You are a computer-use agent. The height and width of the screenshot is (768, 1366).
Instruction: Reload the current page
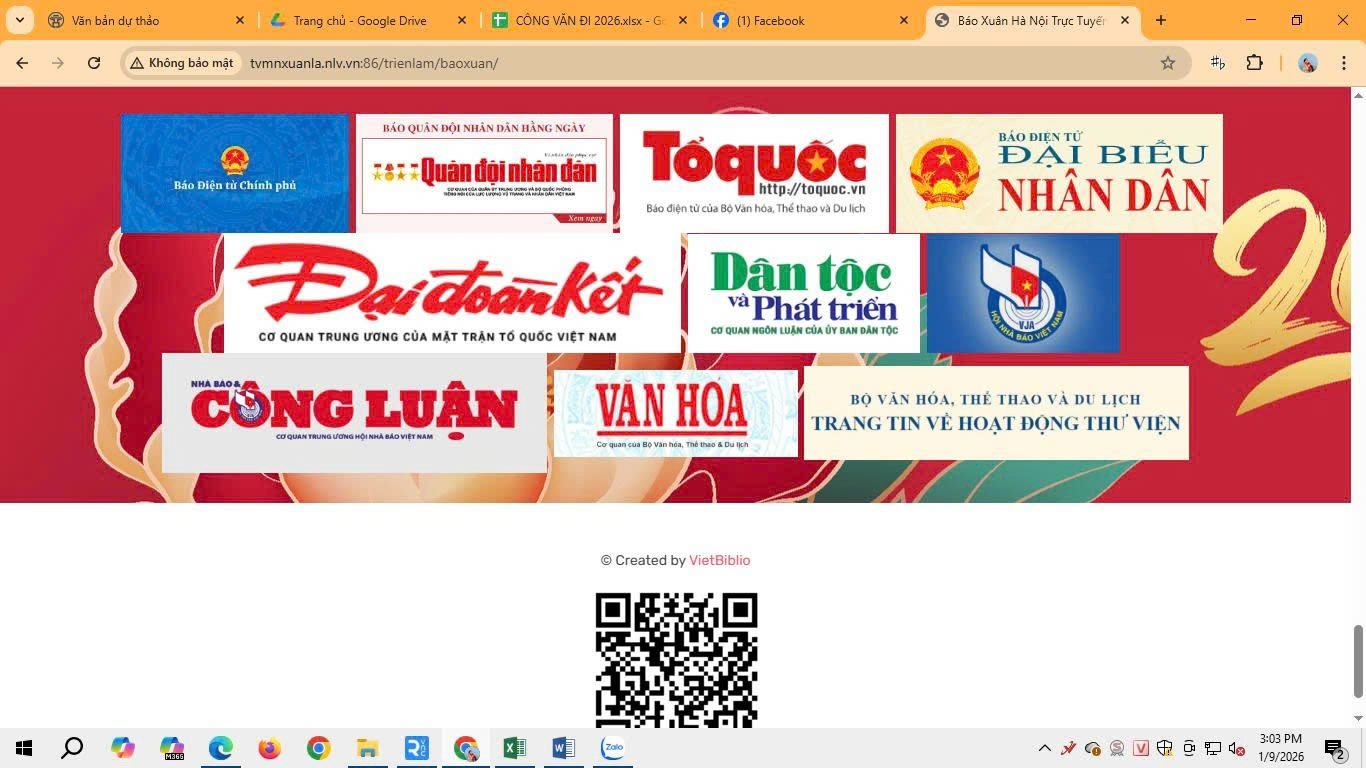[x=94, y=63]
